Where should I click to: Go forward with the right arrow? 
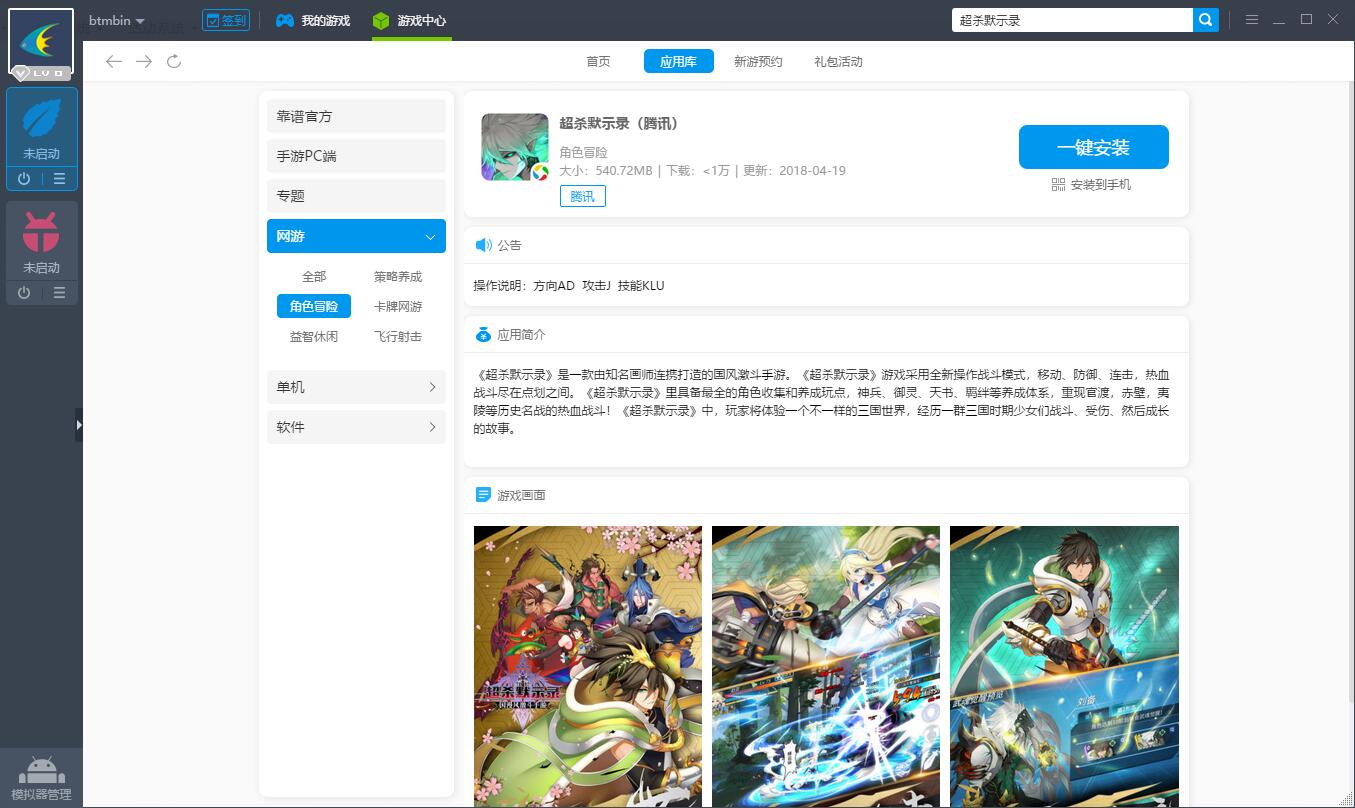[x=144, y=62]
